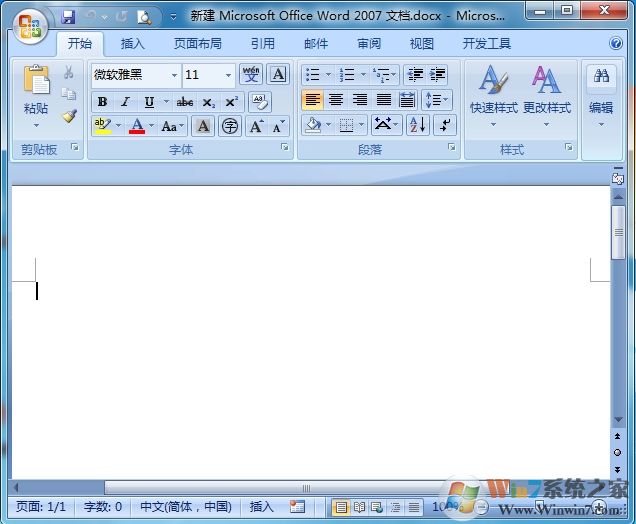Align text right
The width and height of the screenshot is (636, 524).
pos(360,99)
